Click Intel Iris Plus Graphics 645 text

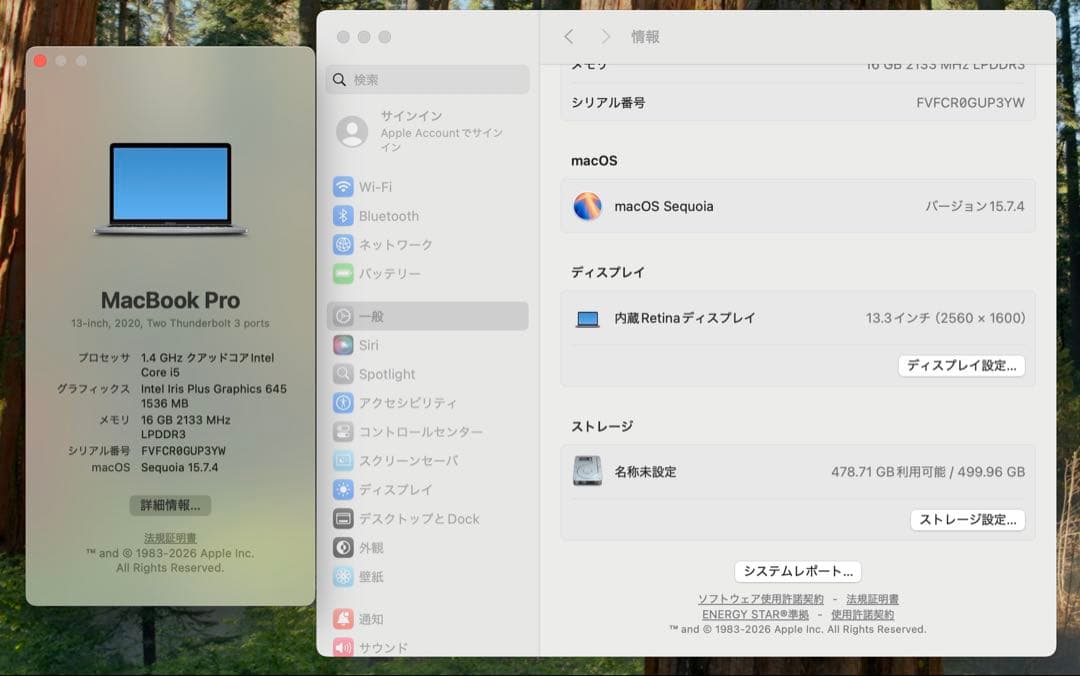point(214,389)
